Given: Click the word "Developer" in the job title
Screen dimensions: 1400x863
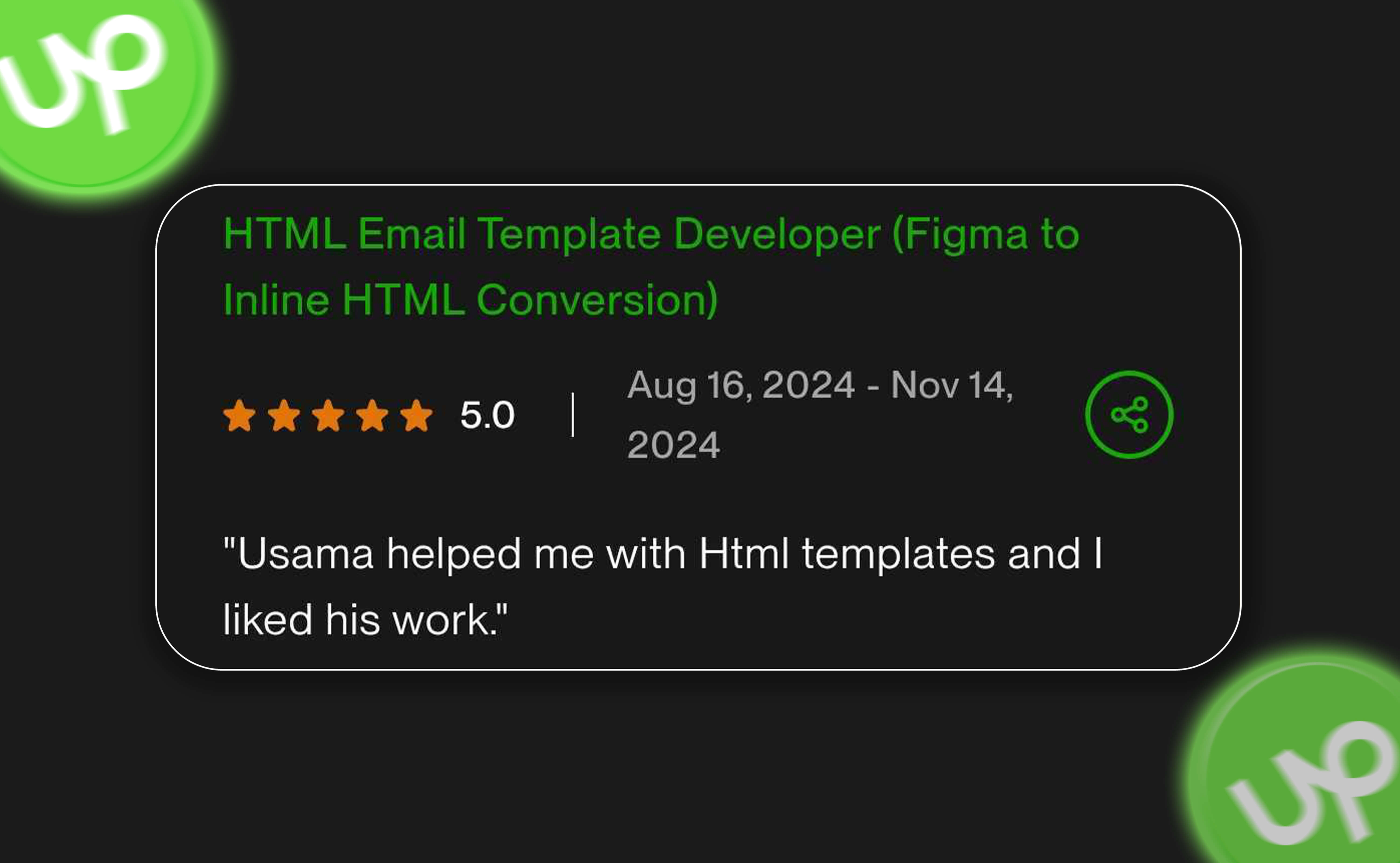Looking at the screenshot, I should [777, 234].
